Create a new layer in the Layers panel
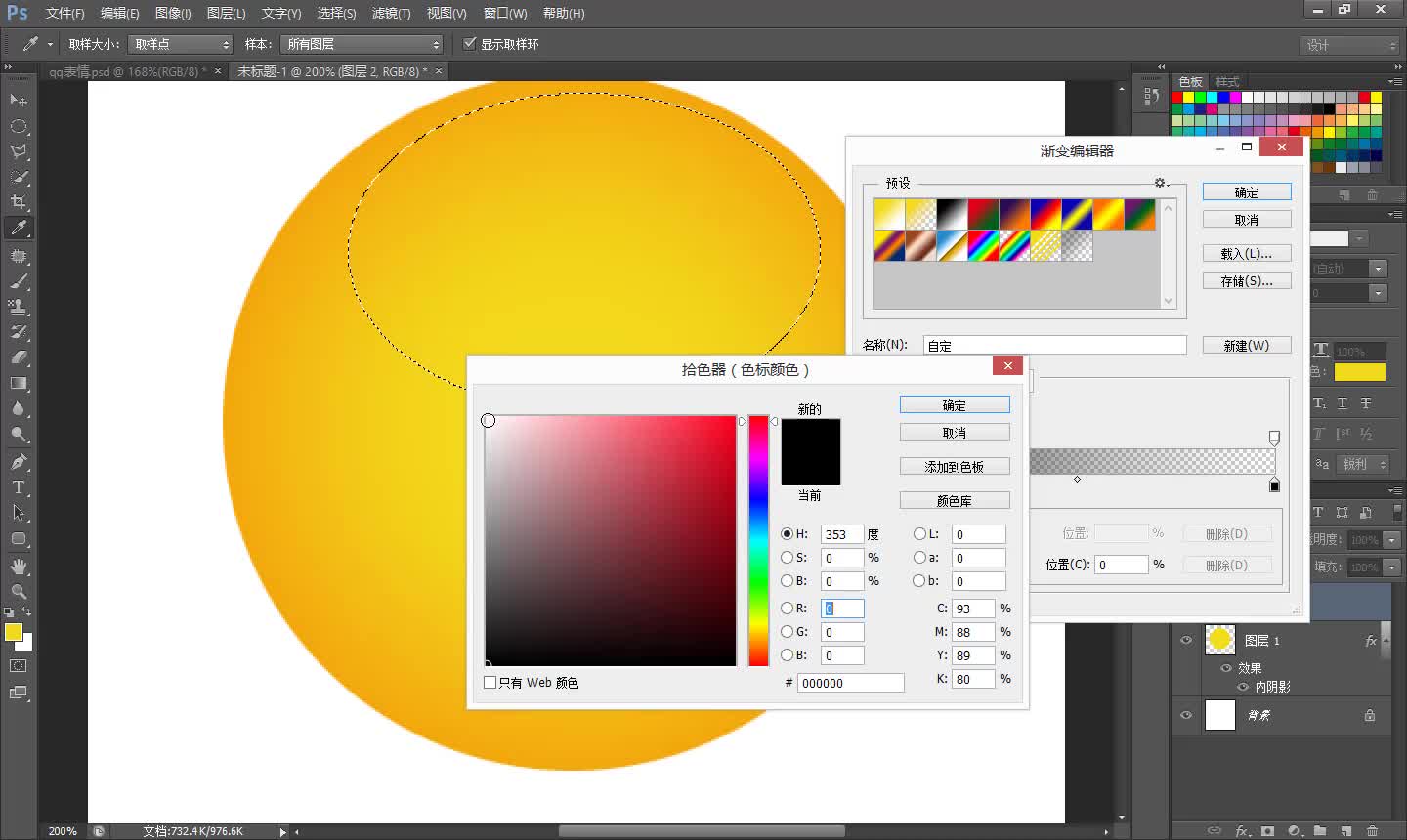This screenshot has width=1407, height=840. pos(1345,830)
